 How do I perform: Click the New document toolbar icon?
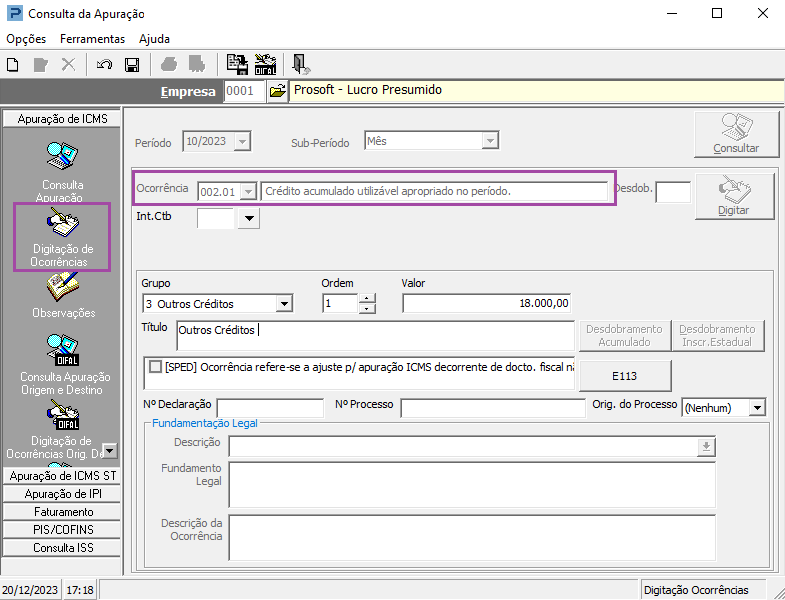[13, 65]
